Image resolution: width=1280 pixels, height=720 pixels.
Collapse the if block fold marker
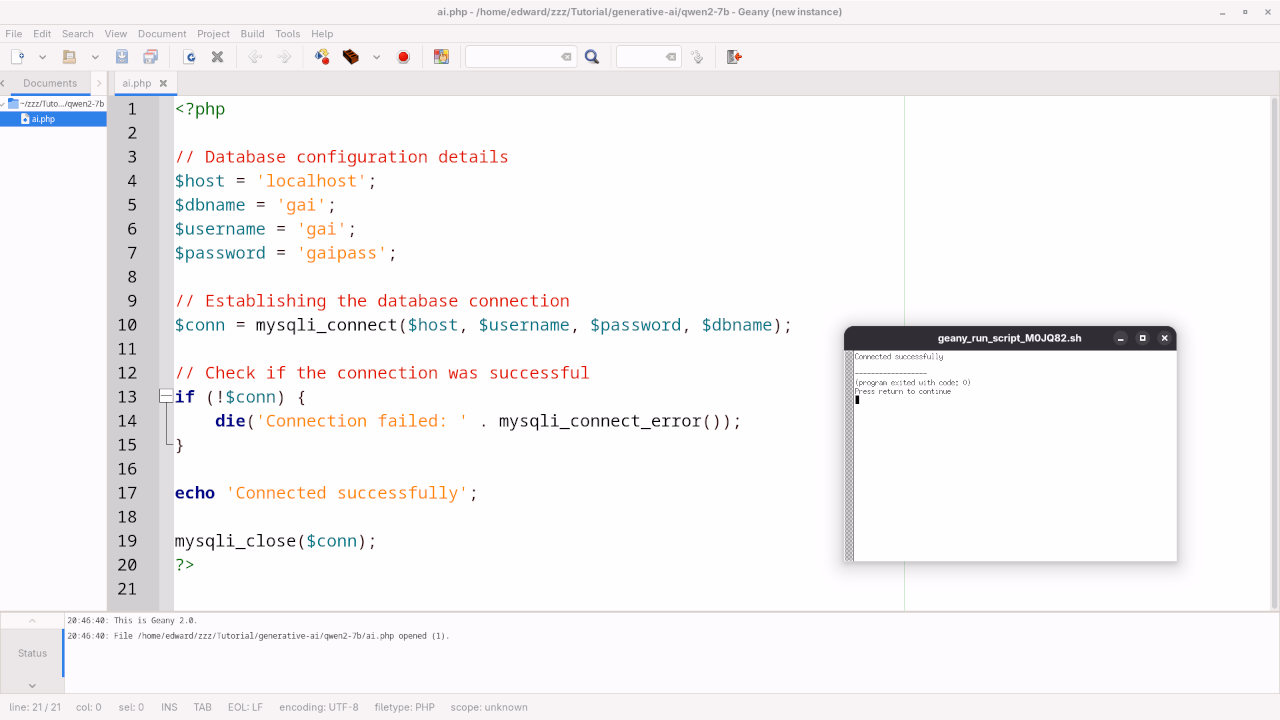click(166, 397)
